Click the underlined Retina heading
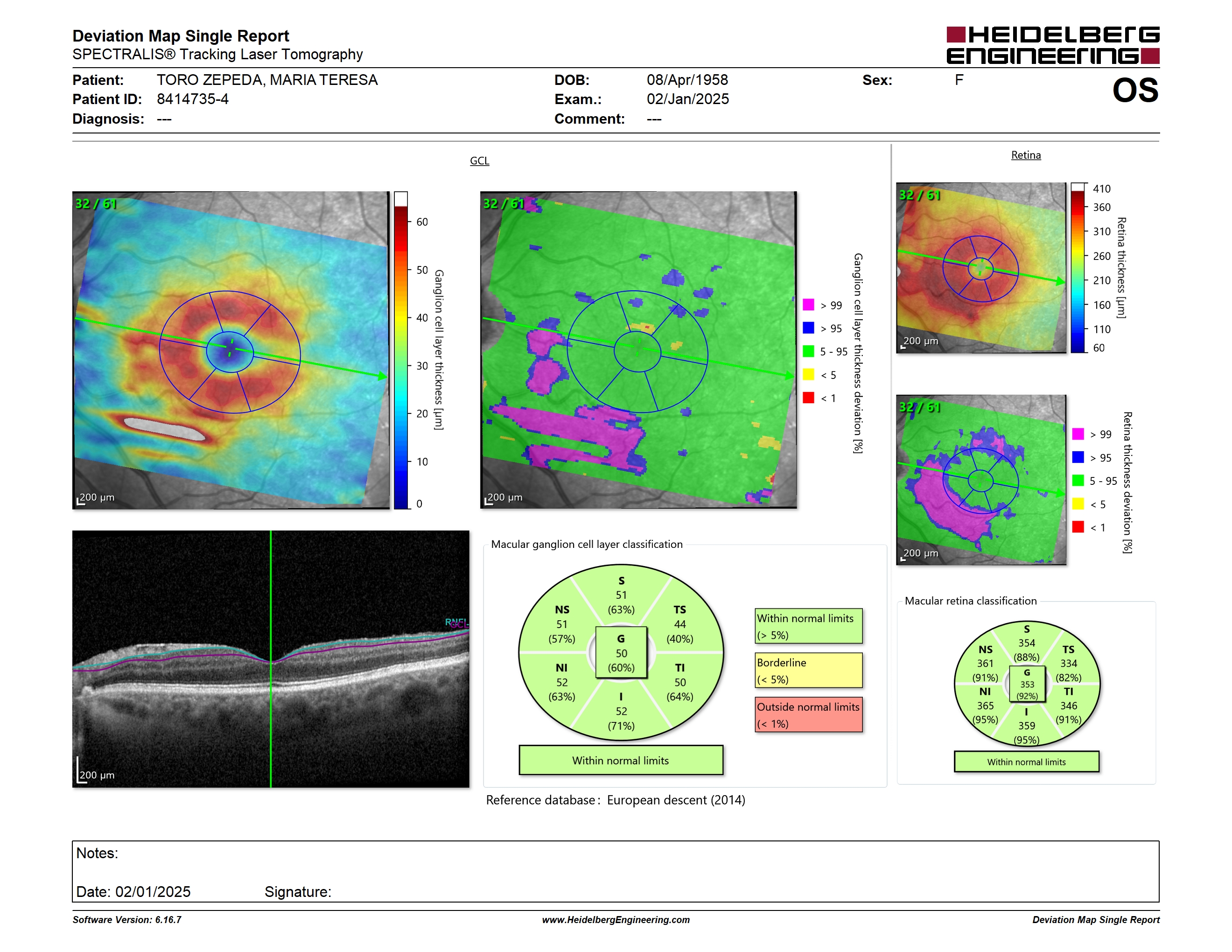 tap(1026, 155)
